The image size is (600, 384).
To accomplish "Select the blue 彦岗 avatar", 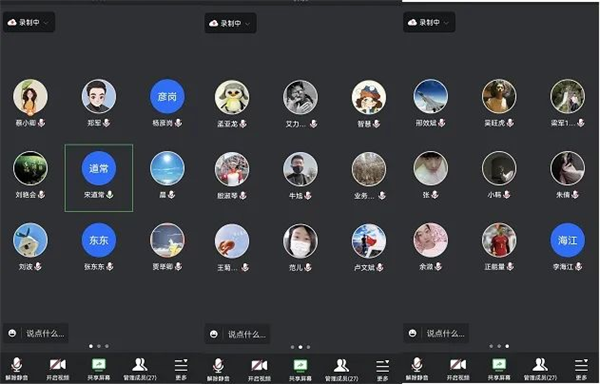I will pyautogui.click(x=167, y=96).
